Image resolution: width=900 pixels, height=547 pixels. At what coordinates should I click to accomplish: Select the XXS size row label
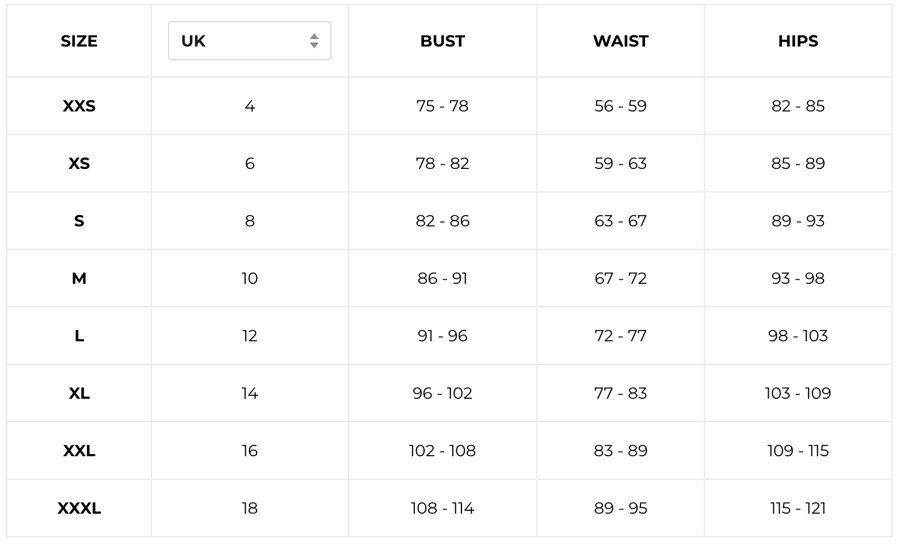[79, 106]
